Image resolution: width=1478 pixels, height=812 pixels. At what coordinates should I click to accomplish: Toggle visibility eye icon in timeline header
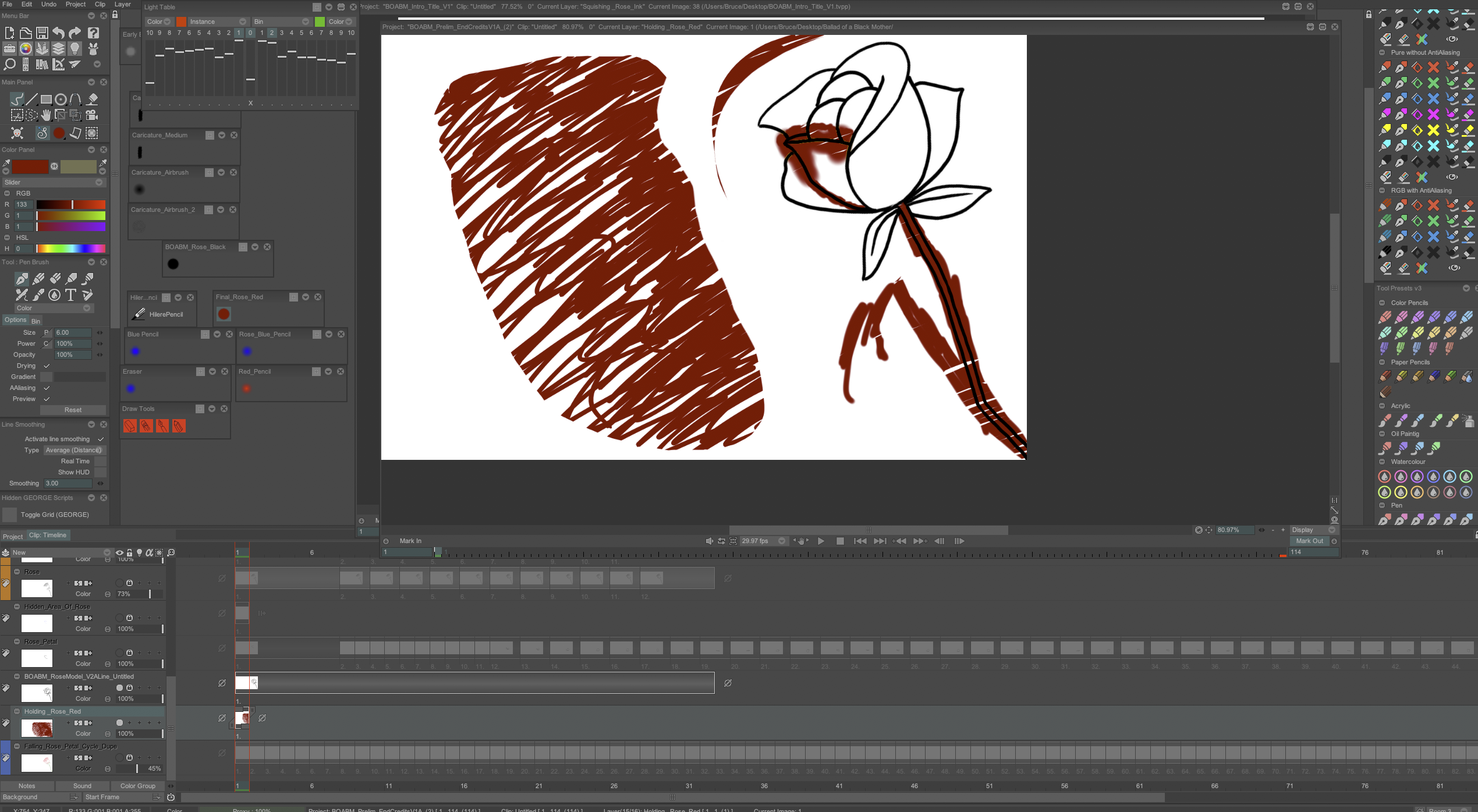pos(119,552)
